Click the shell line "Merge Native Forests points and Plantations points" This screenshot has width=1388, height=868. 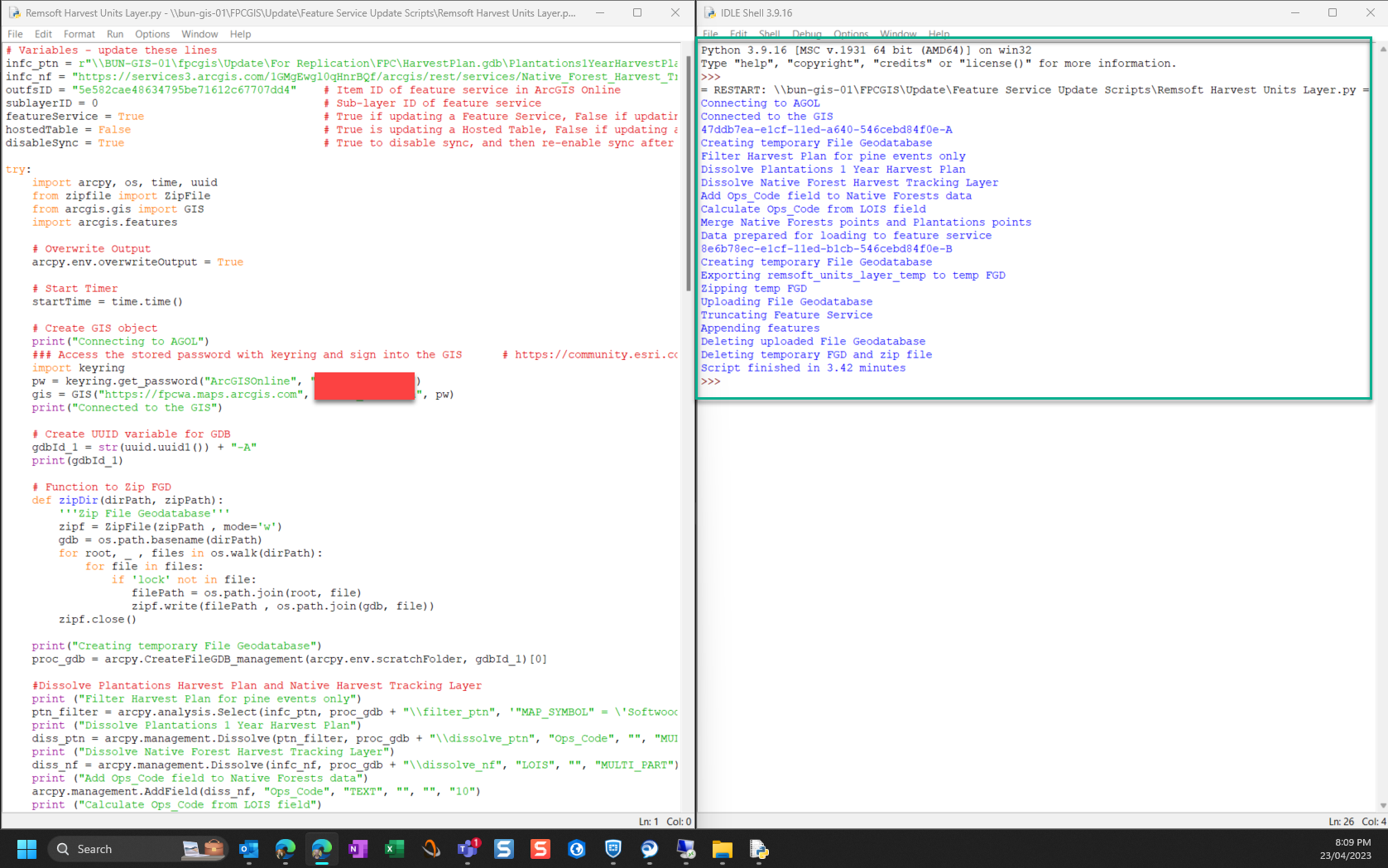(x=866, y=223)
